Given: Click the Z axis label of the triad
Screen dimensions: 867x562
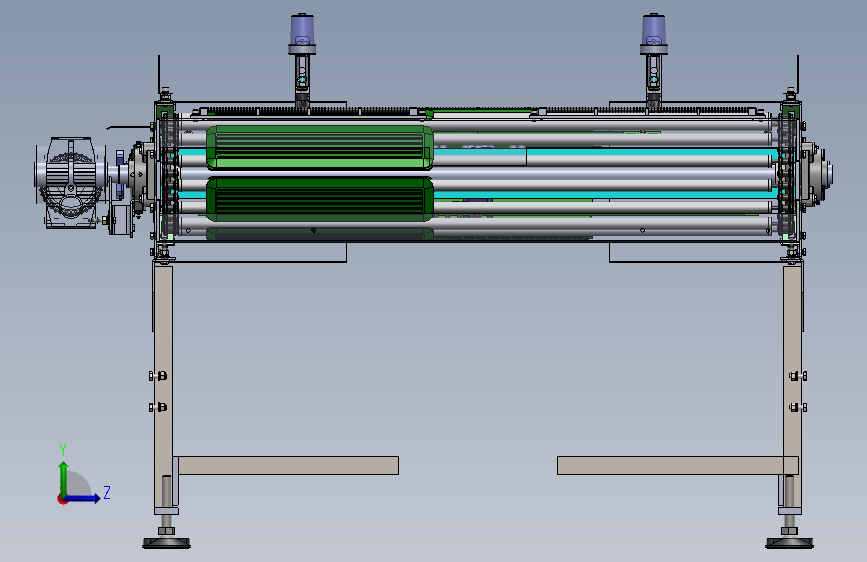Looking at the screenshot, I should point(107,492).
